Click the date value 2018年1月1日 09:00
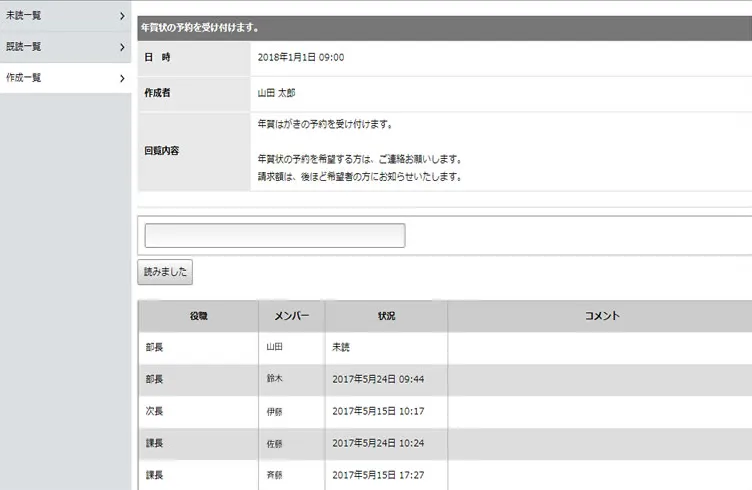Screen dimensions: 752x490 pyautogui.click(x=301, y=58)
